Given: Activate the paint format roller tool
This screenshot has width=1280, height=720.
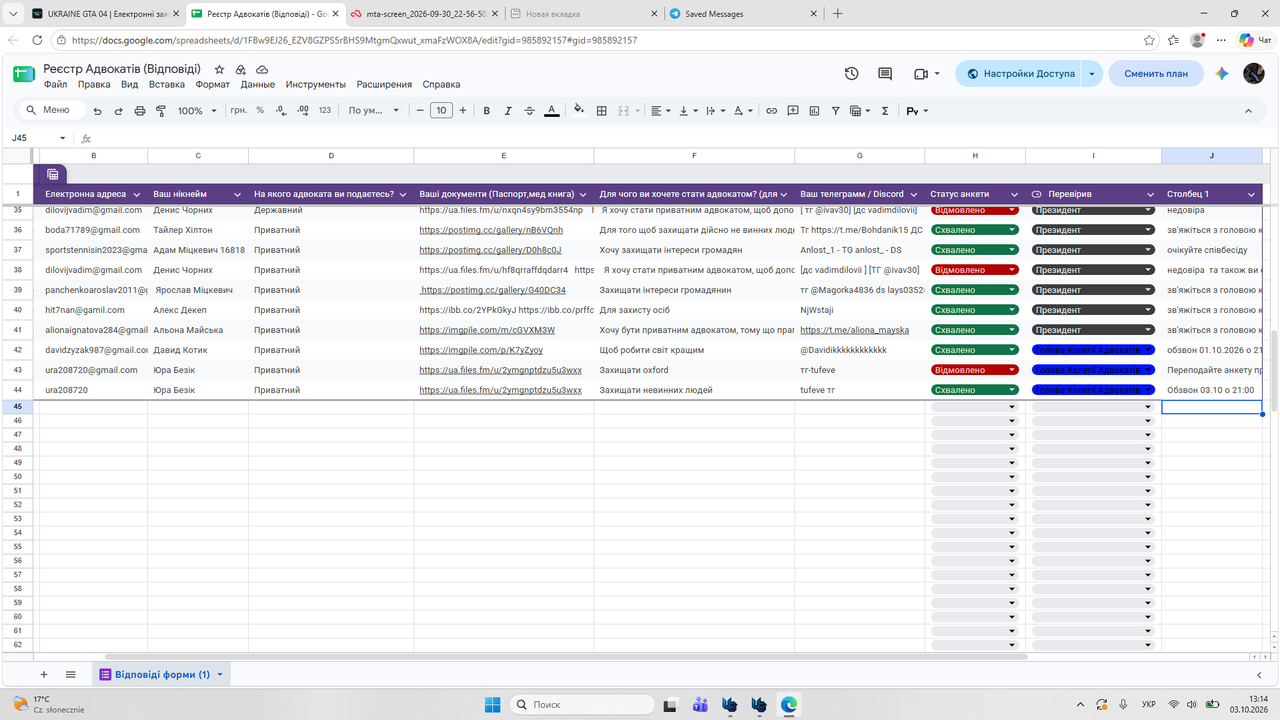Looking at the screenshot, I should (161, 111).
